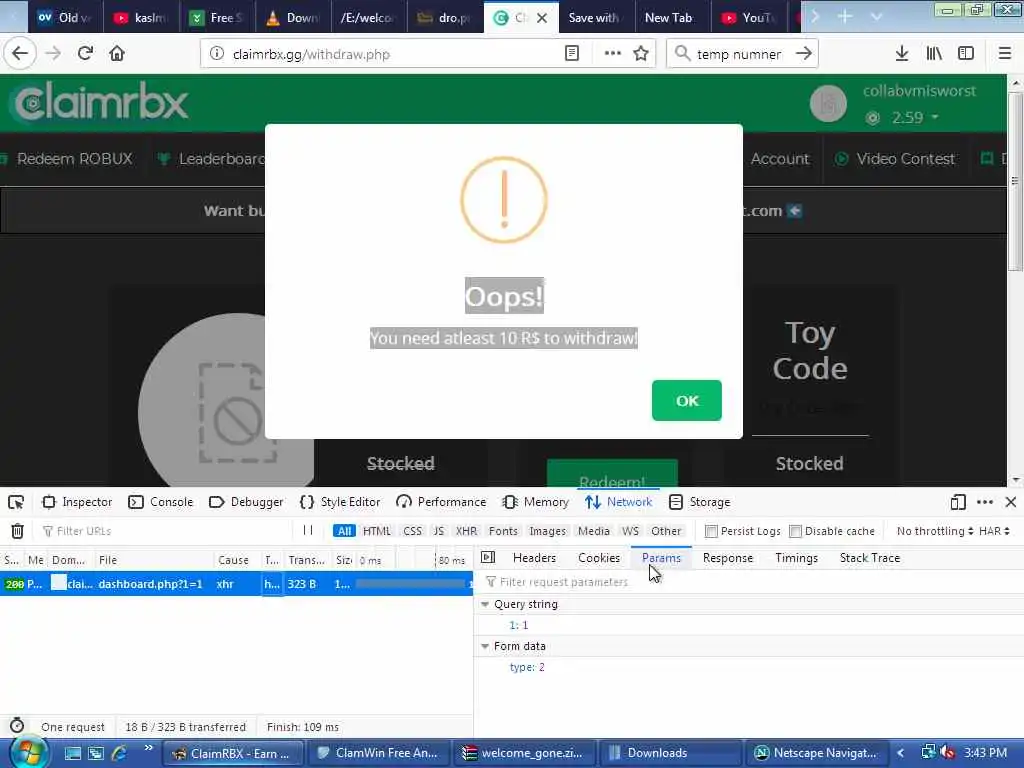Toggle the All network filter
The image size is (1024, 768).
(x=344, y=531)
